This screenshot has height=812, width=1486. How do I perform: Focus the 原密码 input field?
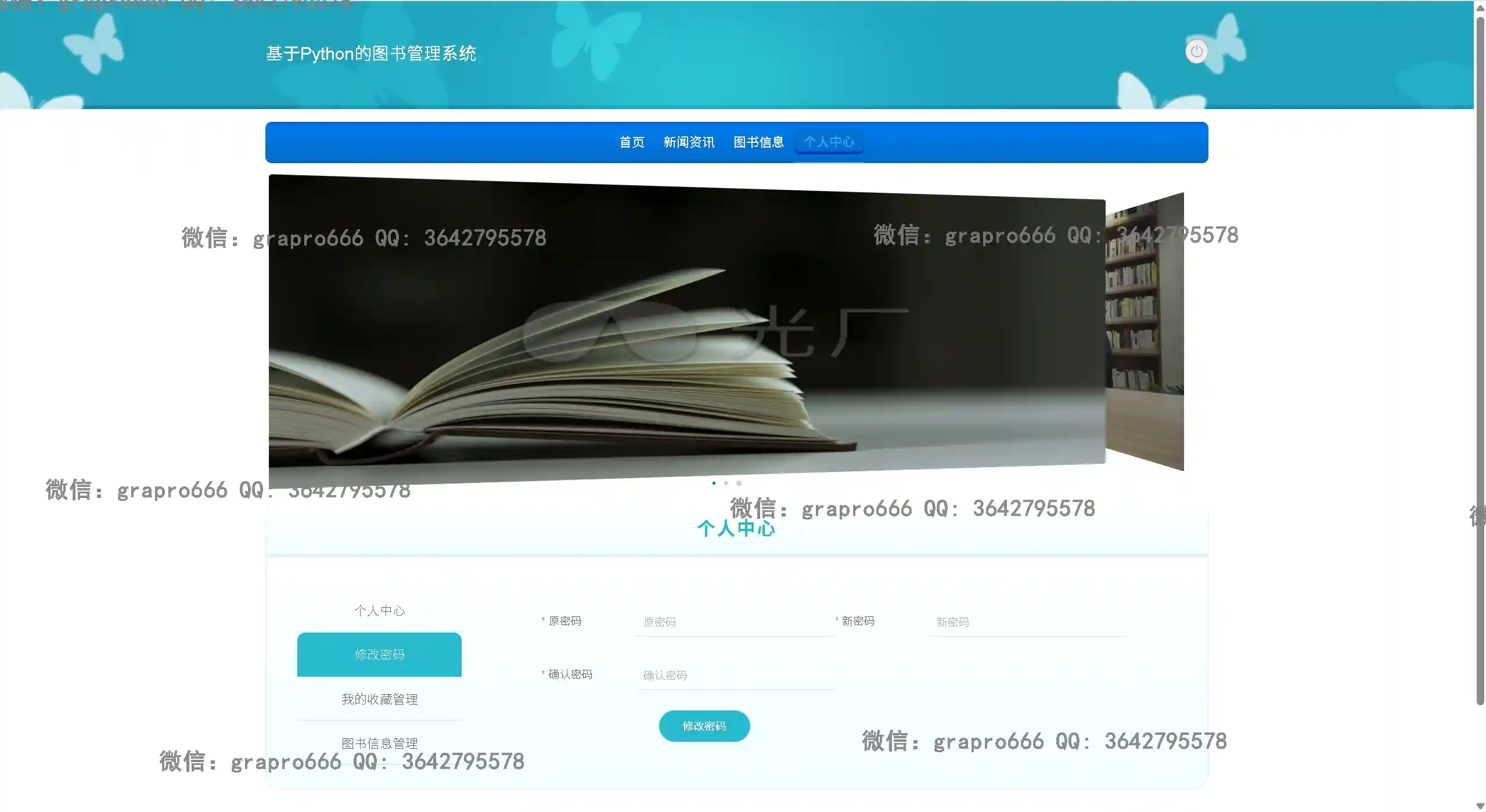click(x=734, y=622)
